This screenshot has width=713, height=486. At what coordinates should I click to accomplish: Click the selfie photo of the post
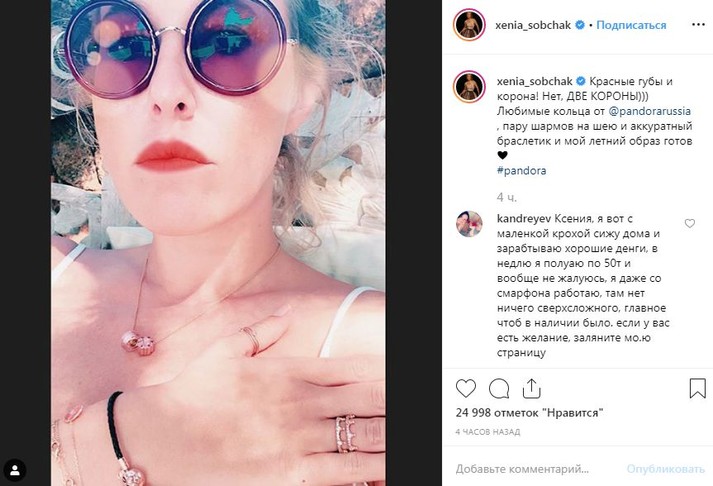point(226,243)
